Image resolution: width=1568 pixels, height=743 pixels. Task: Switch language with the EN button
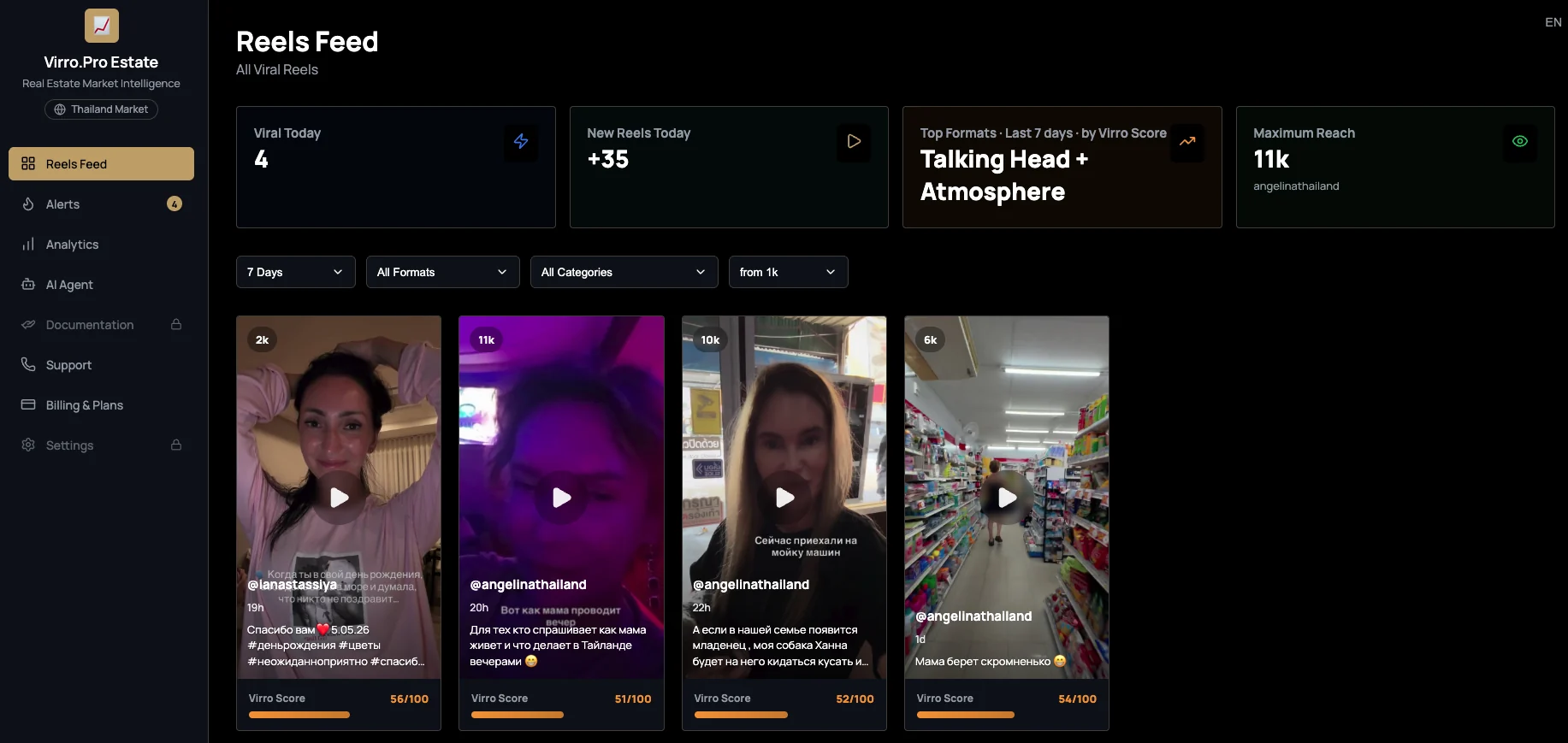[x=1553, y=22]
